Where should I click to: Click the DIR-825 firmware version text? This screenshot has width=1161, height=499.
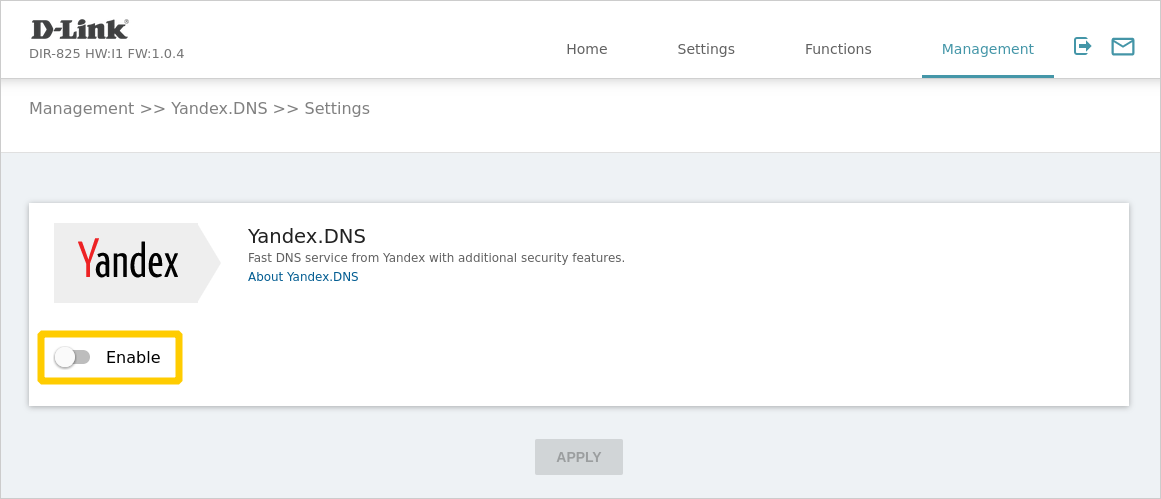coord(106,54)
